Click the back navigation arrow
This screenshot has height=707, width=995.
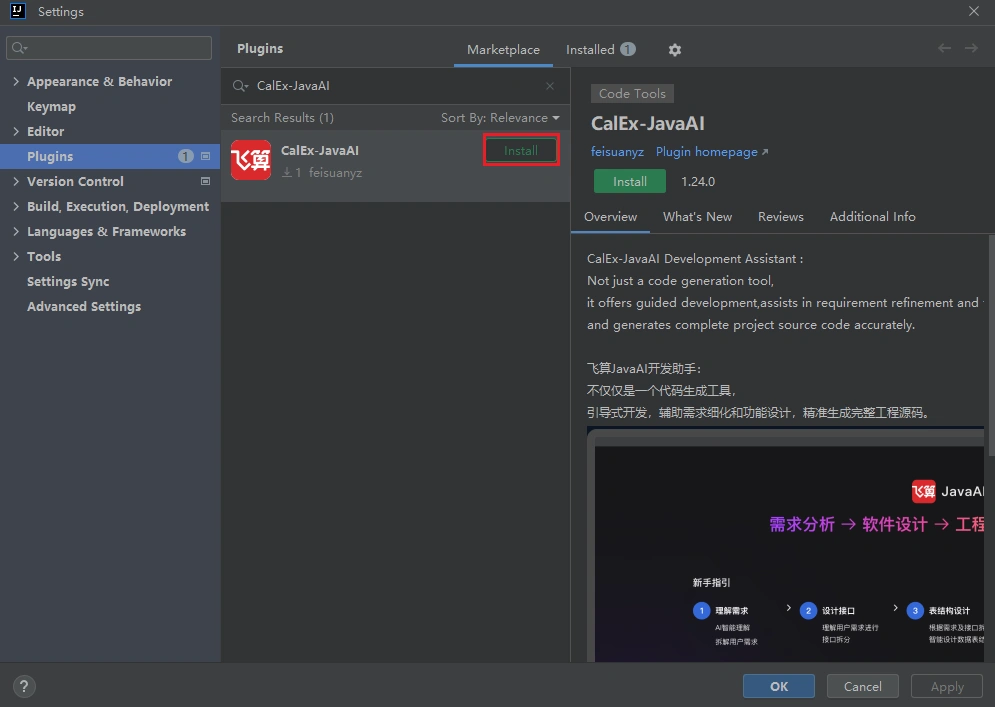943,47
